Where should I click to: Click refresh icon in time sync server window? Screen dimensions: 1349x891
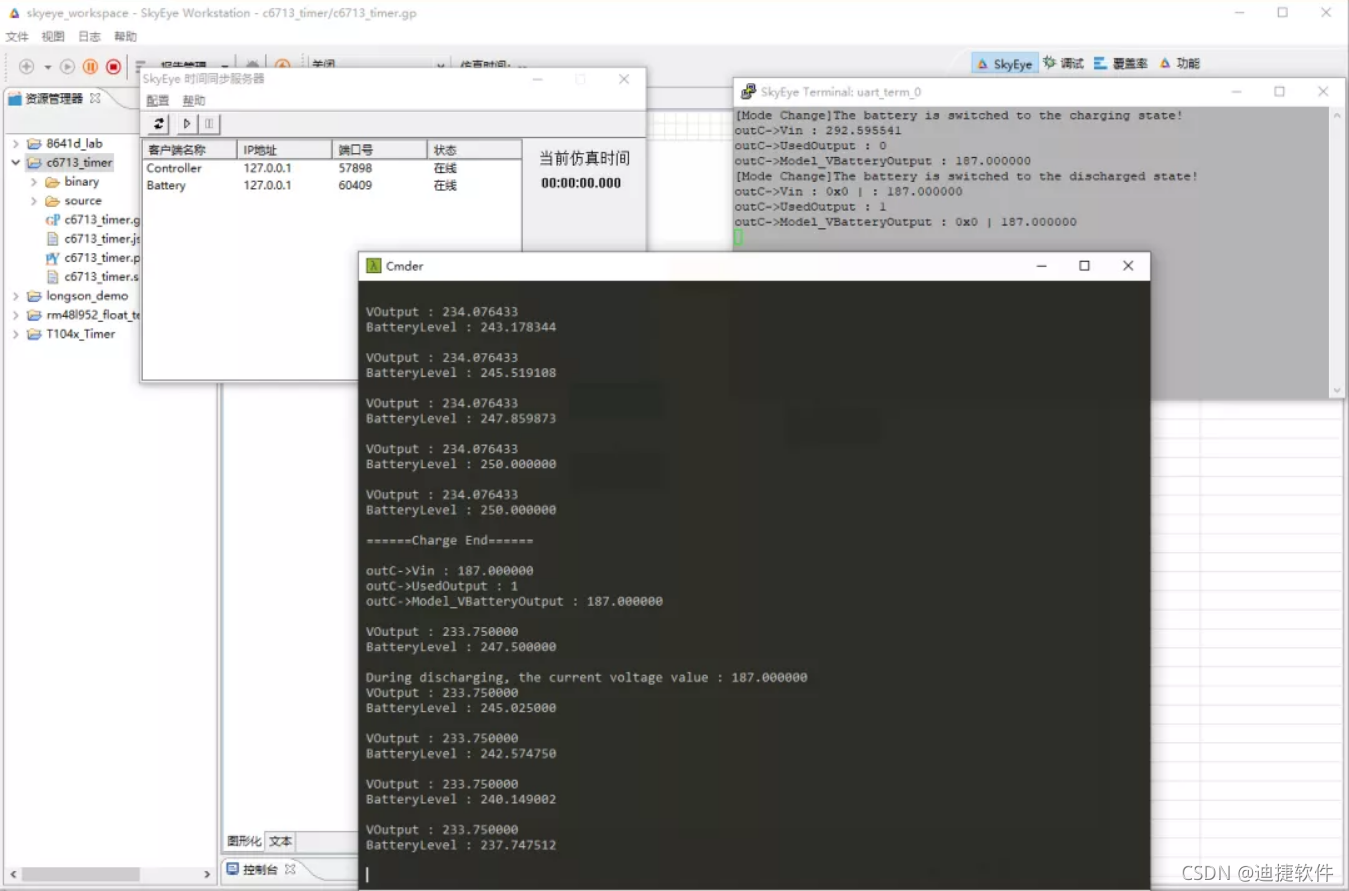coord(159,123)
